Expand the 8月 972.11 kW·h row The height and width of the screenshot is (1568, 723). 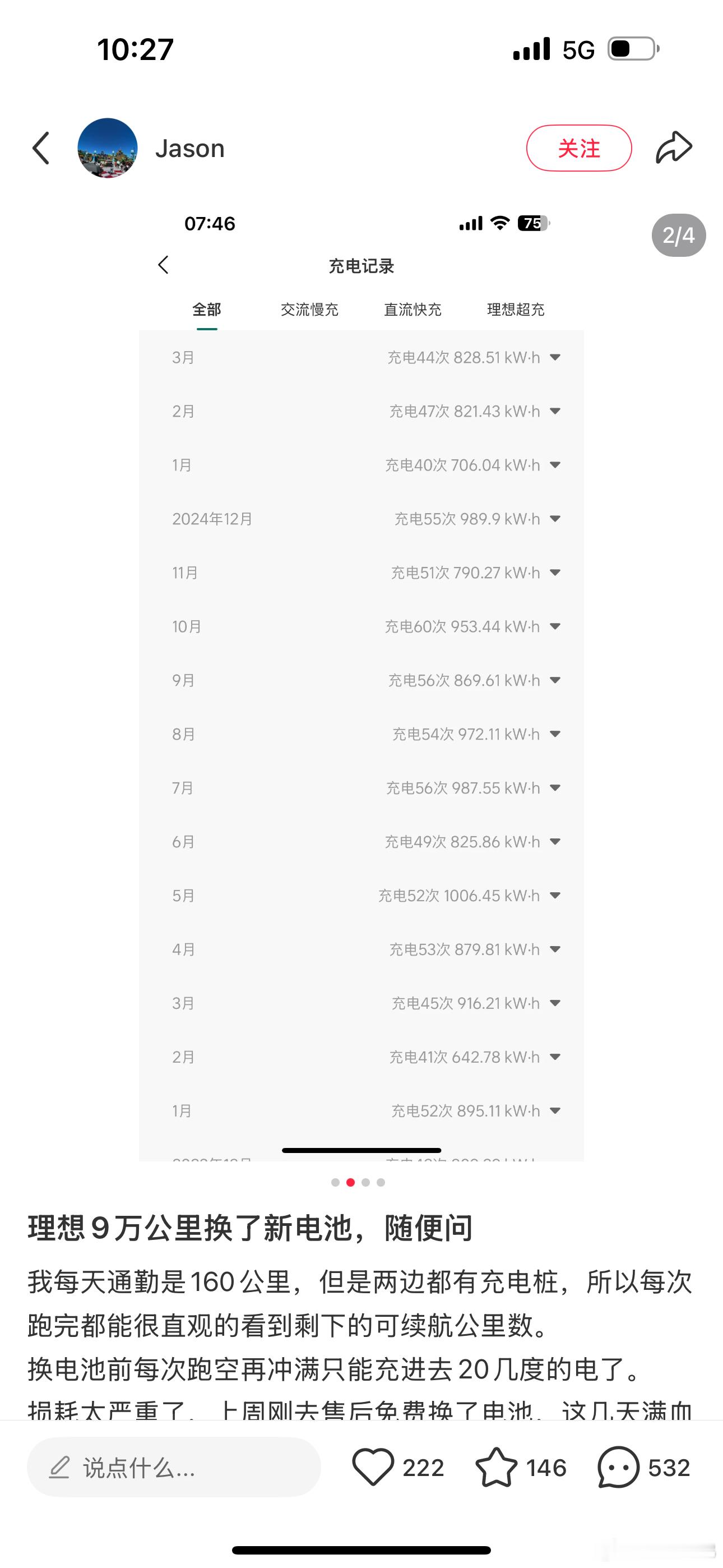(361, 734)
